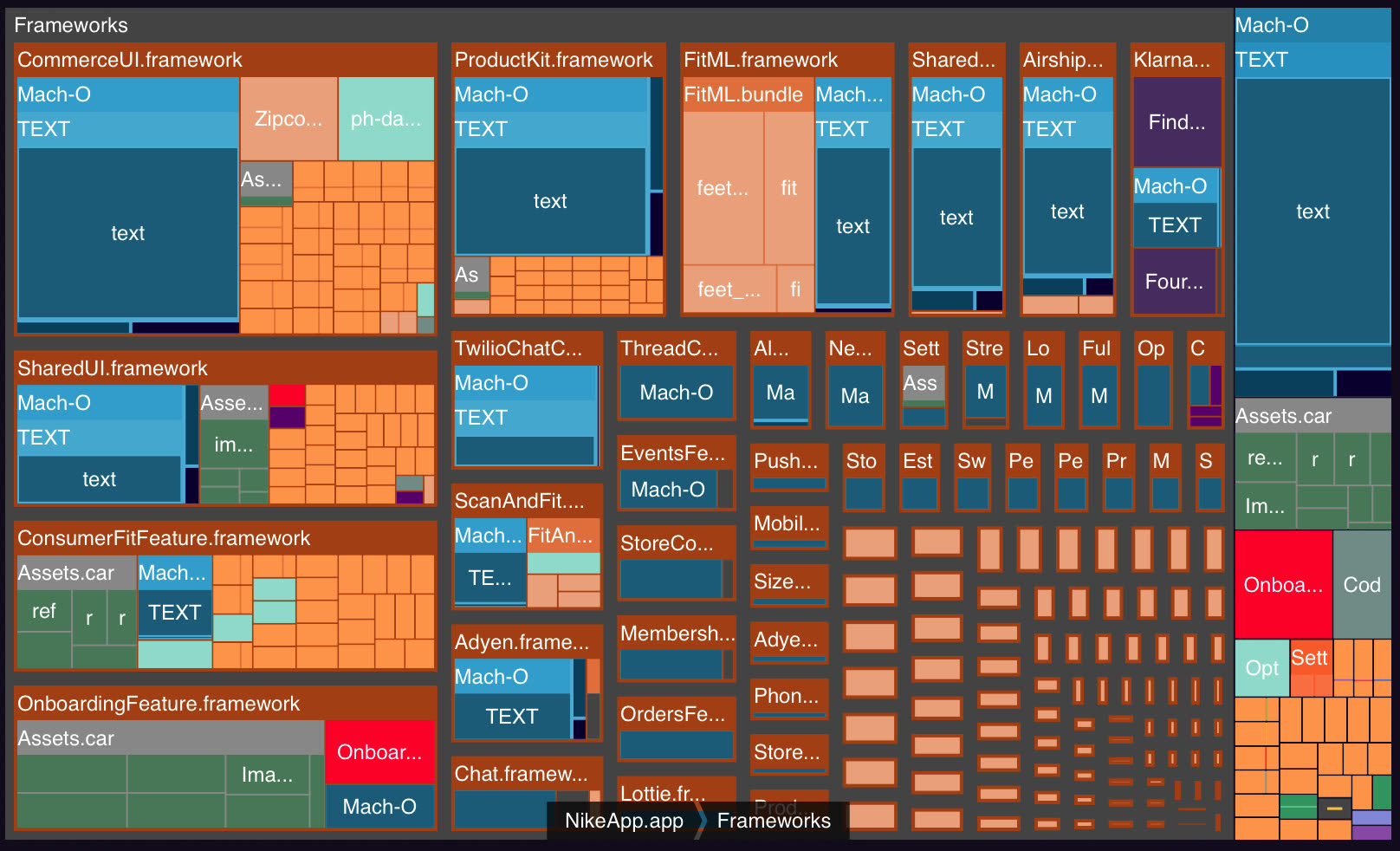Open the CommerceUI.framework block header

pos(225,60)
